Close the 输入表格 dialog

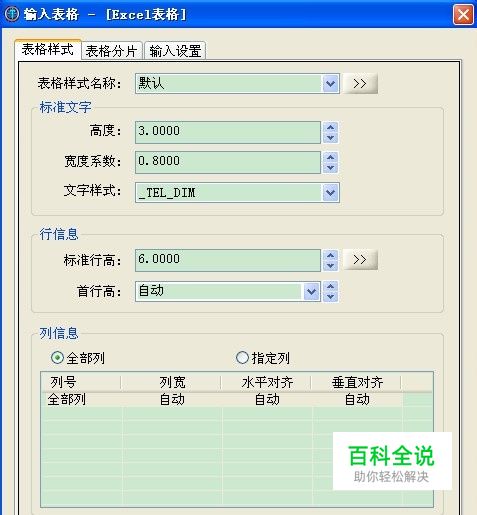tap(463, 15)
